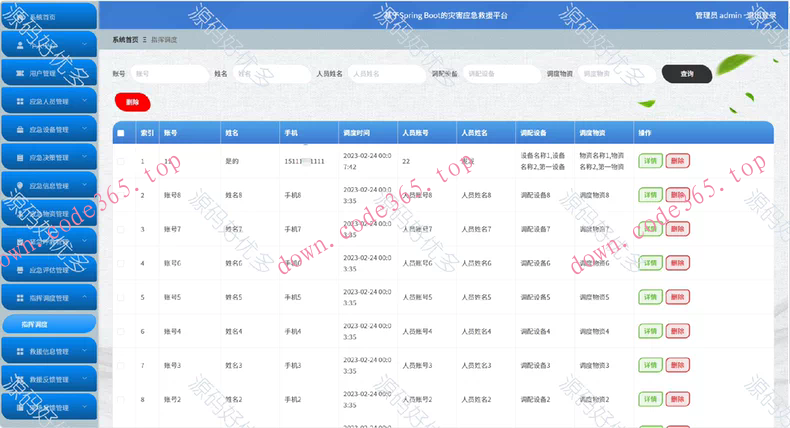The height and width of the screenshot is (428, 790).
Task: Click the 应急评估管理 sidebar icon
Action: 21,270
